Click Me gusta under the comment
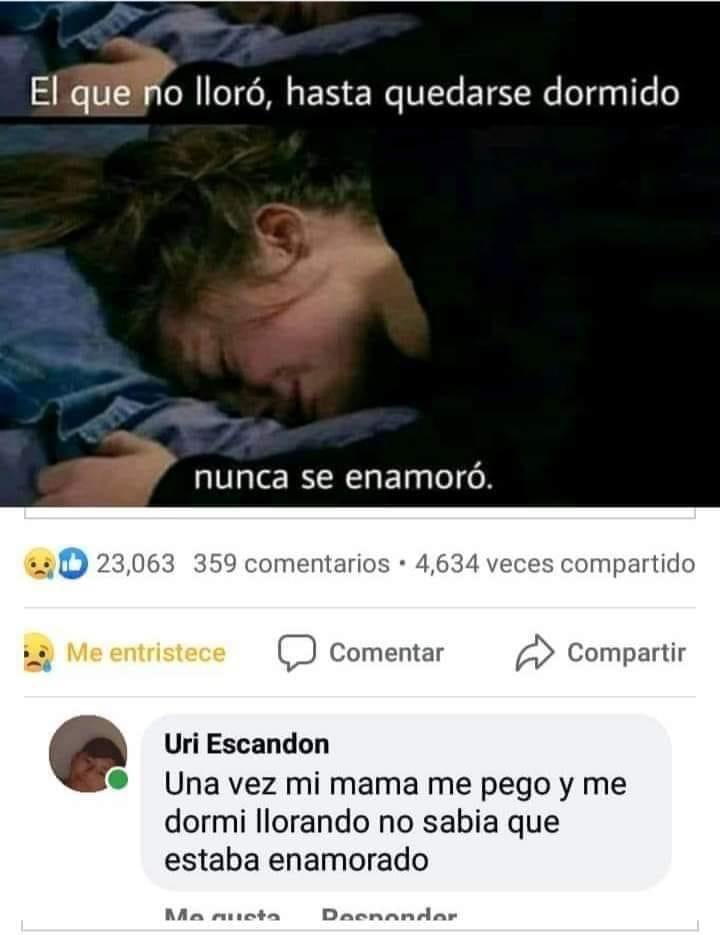Screen dimensions: 720x935 222,915
